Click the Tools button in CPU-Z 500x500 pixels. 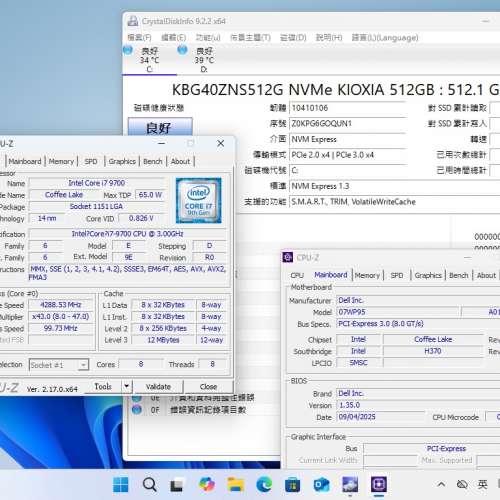[103, 387]
